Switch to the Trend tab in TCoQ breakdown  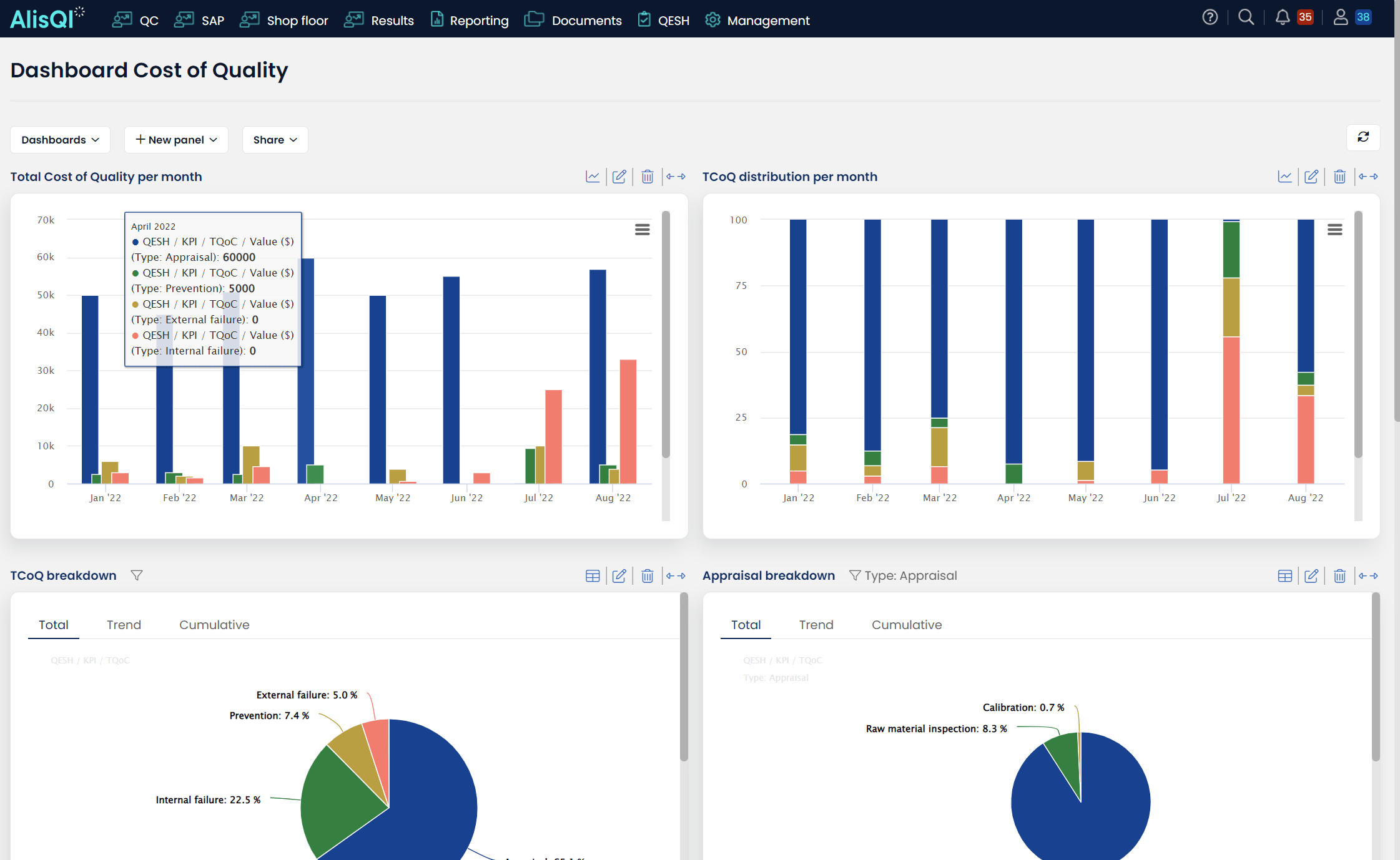pyautogui.click(x=124, y=625)
